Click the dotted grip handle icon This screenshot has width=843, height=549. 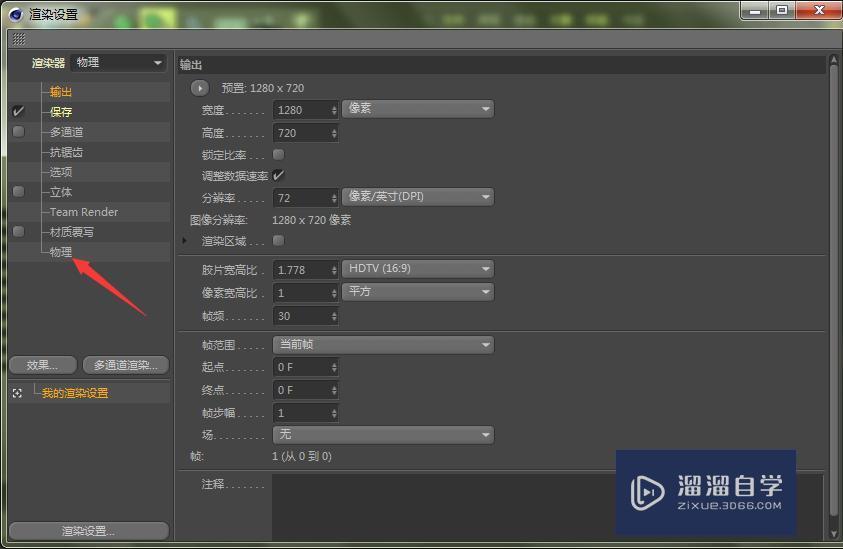(x=19, y=39)
